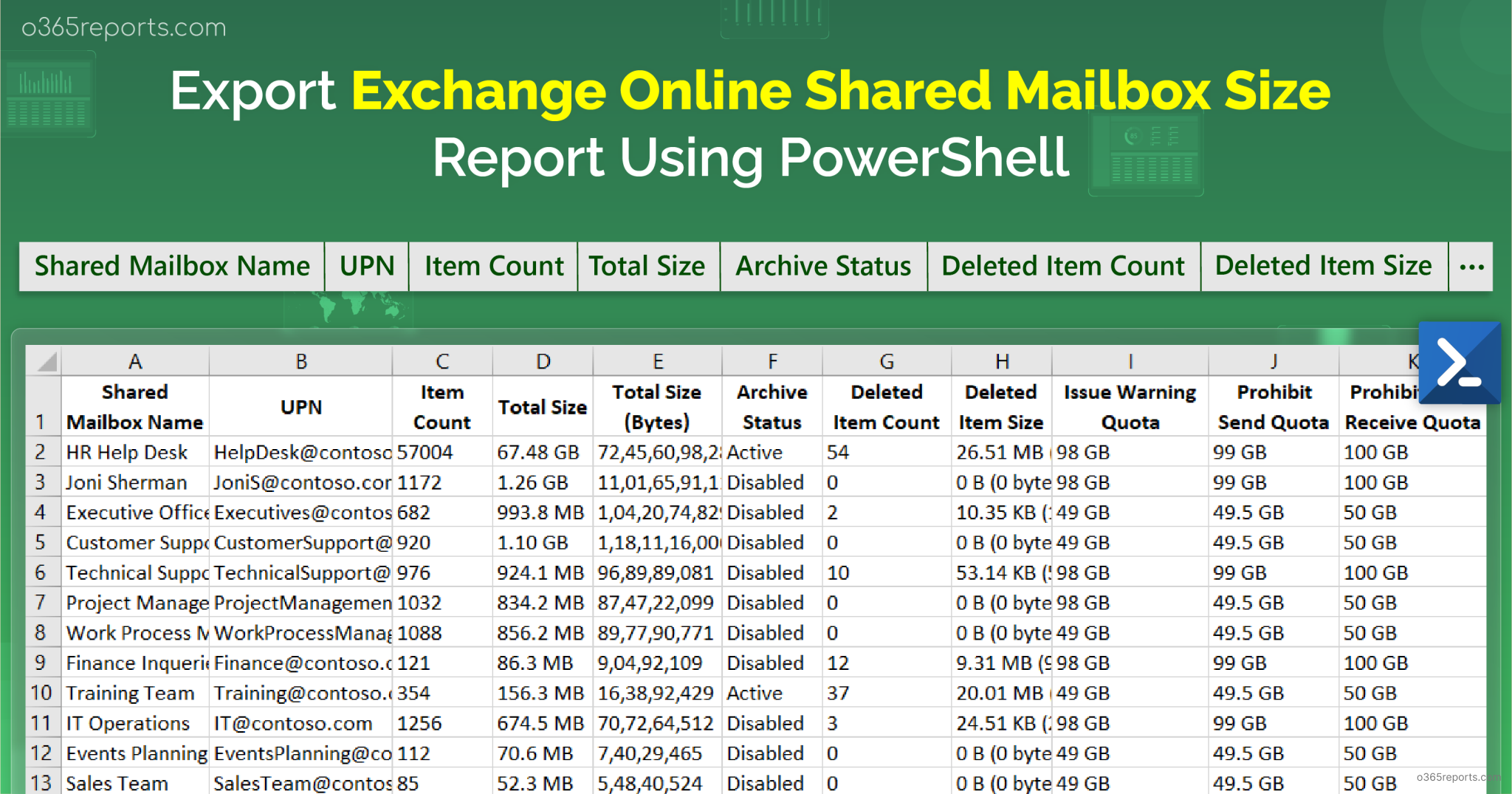Click the 'Joni Sherman' cell
Viewport: 1512px width, 794px height.
tap(135, 482)
